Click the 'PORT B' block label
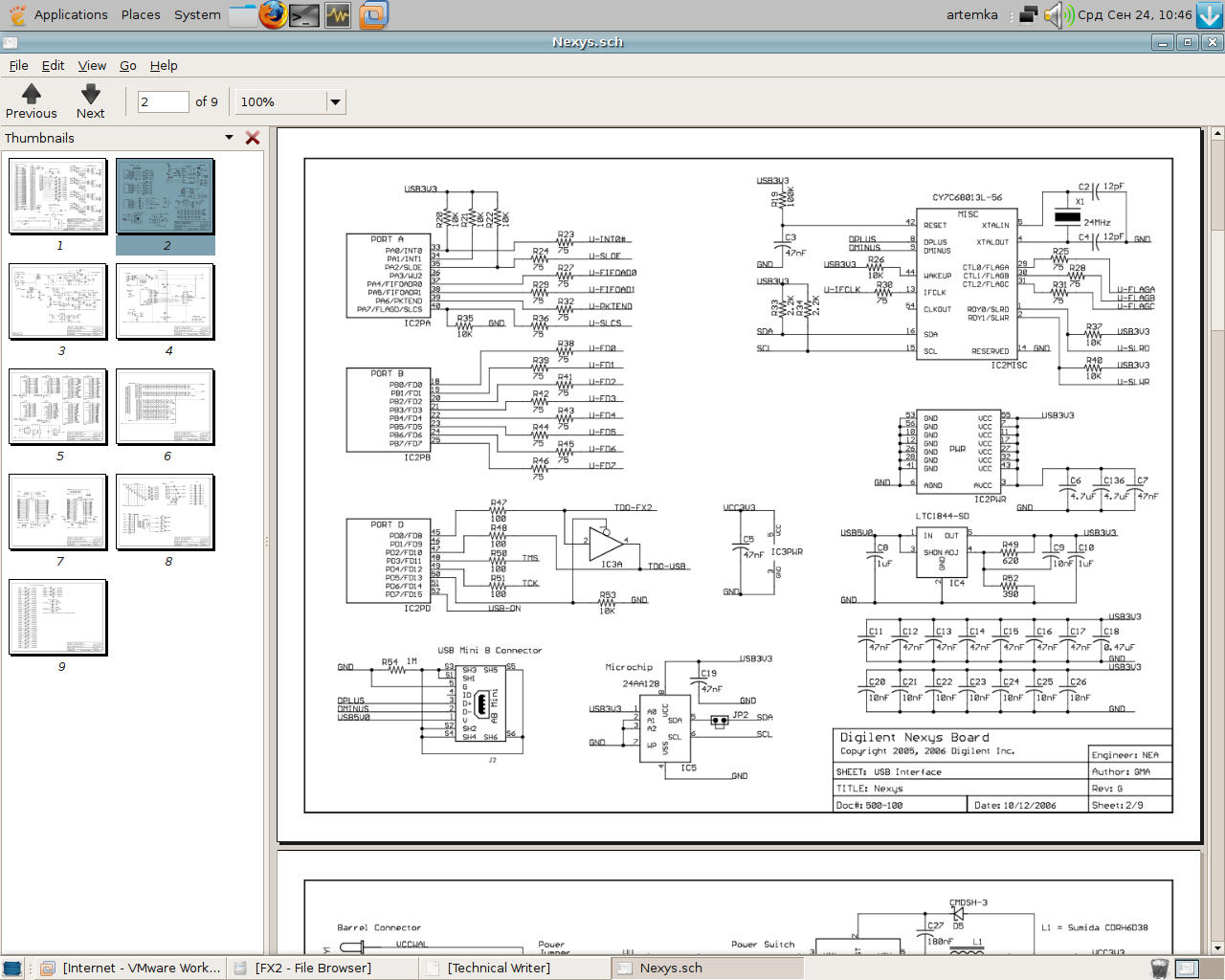The width and height of the screenshot is (1225, 980). [388, 374]
